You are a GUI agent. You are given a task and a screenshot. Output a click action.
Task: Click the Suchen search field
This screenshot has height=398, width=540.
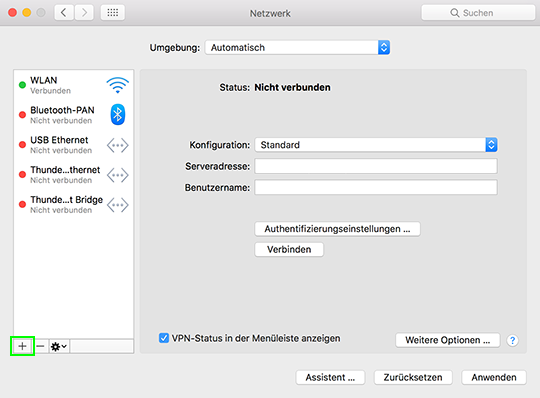point(478,13)
